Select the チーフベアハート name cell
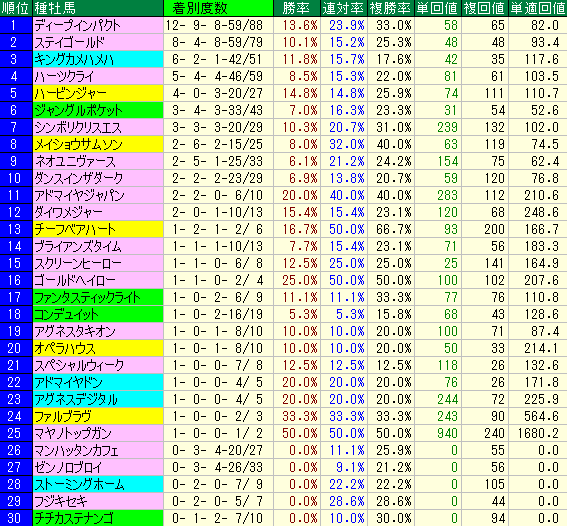This screenshot has width=567, height=526. click(98, 229)
